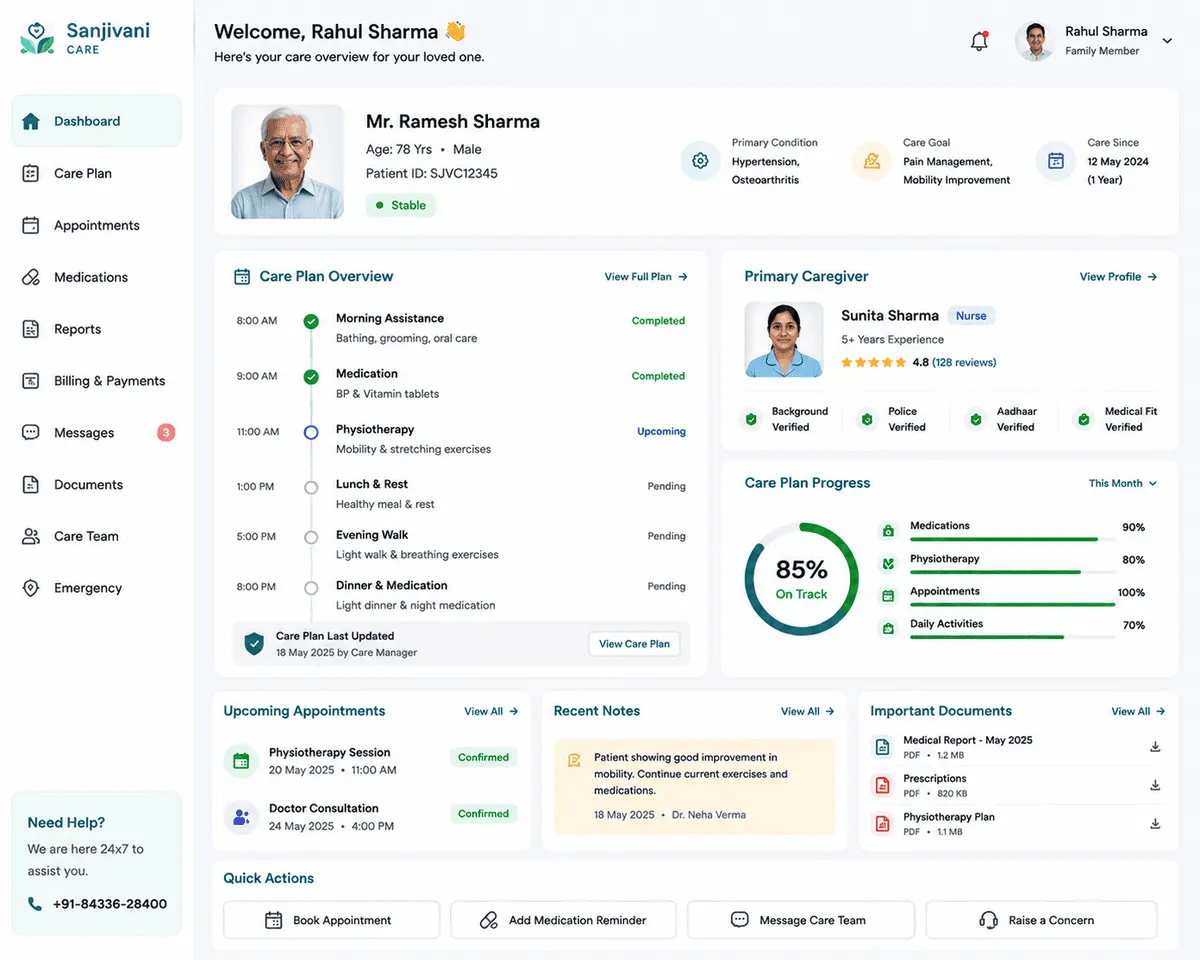The width and height of the screenshot is (1200, 960).
Task: Click Sunita Sharma's caregiver photo
Action: 783,339
